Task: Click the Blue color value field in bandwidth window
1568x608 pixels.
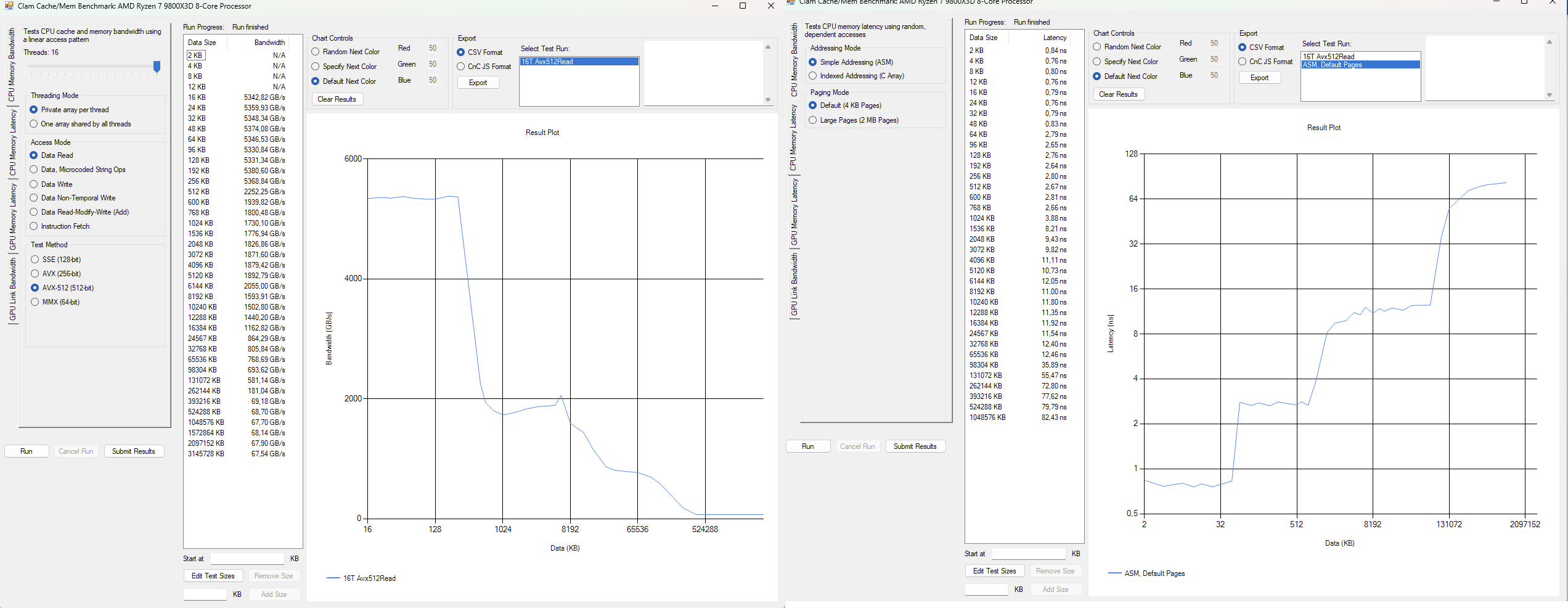Action: (x=433, y=80)
